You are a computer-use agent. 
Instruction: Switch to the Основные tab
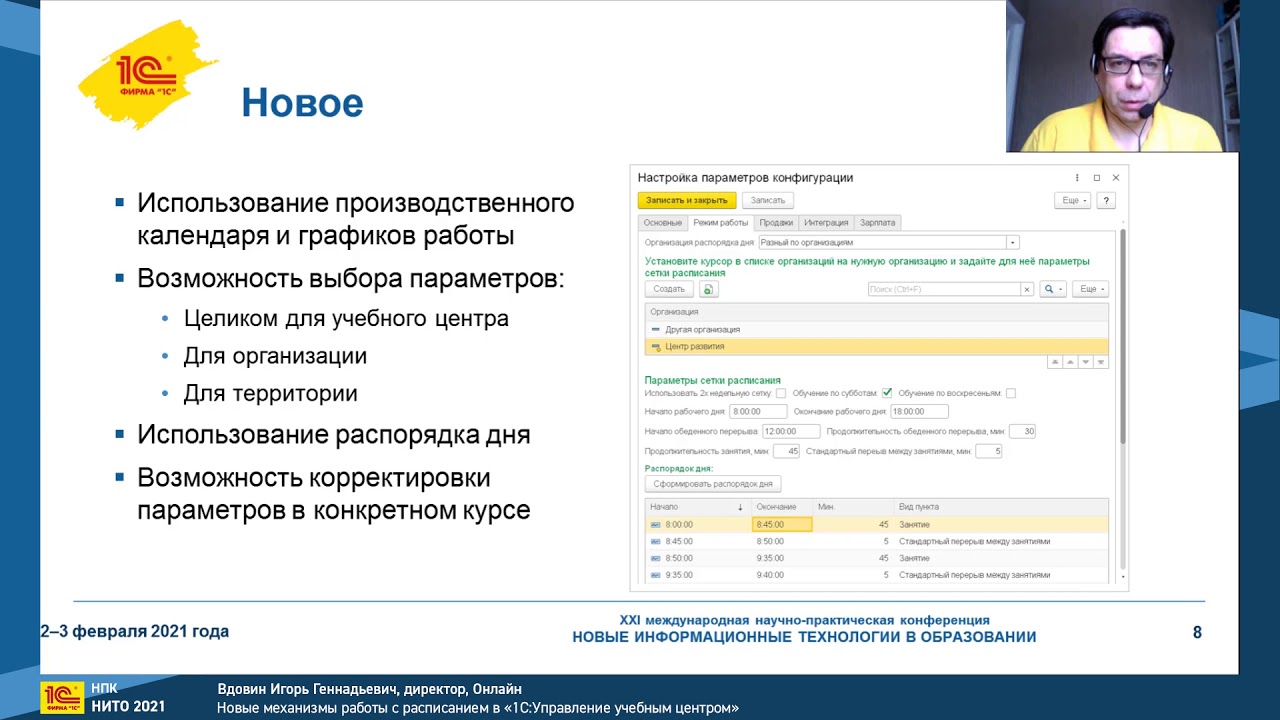pyautogui.click(x=662, y=222)
